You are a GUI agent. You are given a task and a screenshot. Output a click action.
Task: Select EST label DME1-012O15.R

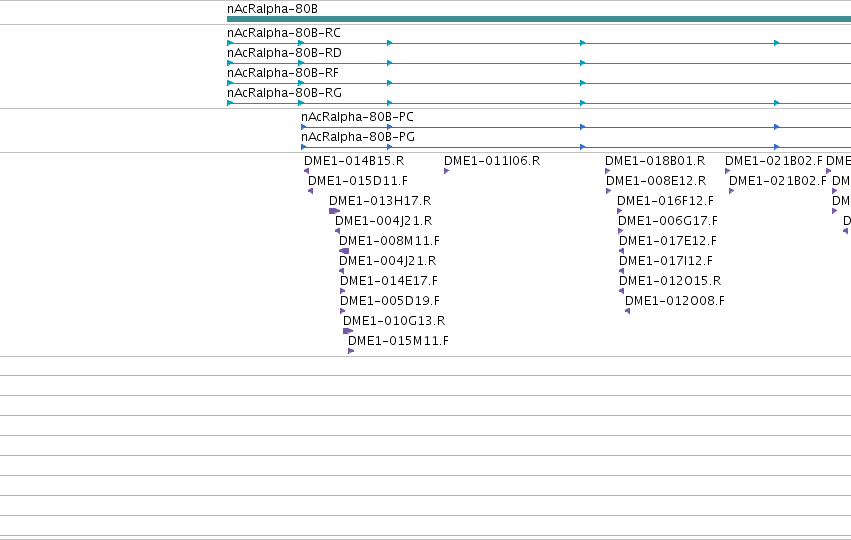(x=670, y=281)
